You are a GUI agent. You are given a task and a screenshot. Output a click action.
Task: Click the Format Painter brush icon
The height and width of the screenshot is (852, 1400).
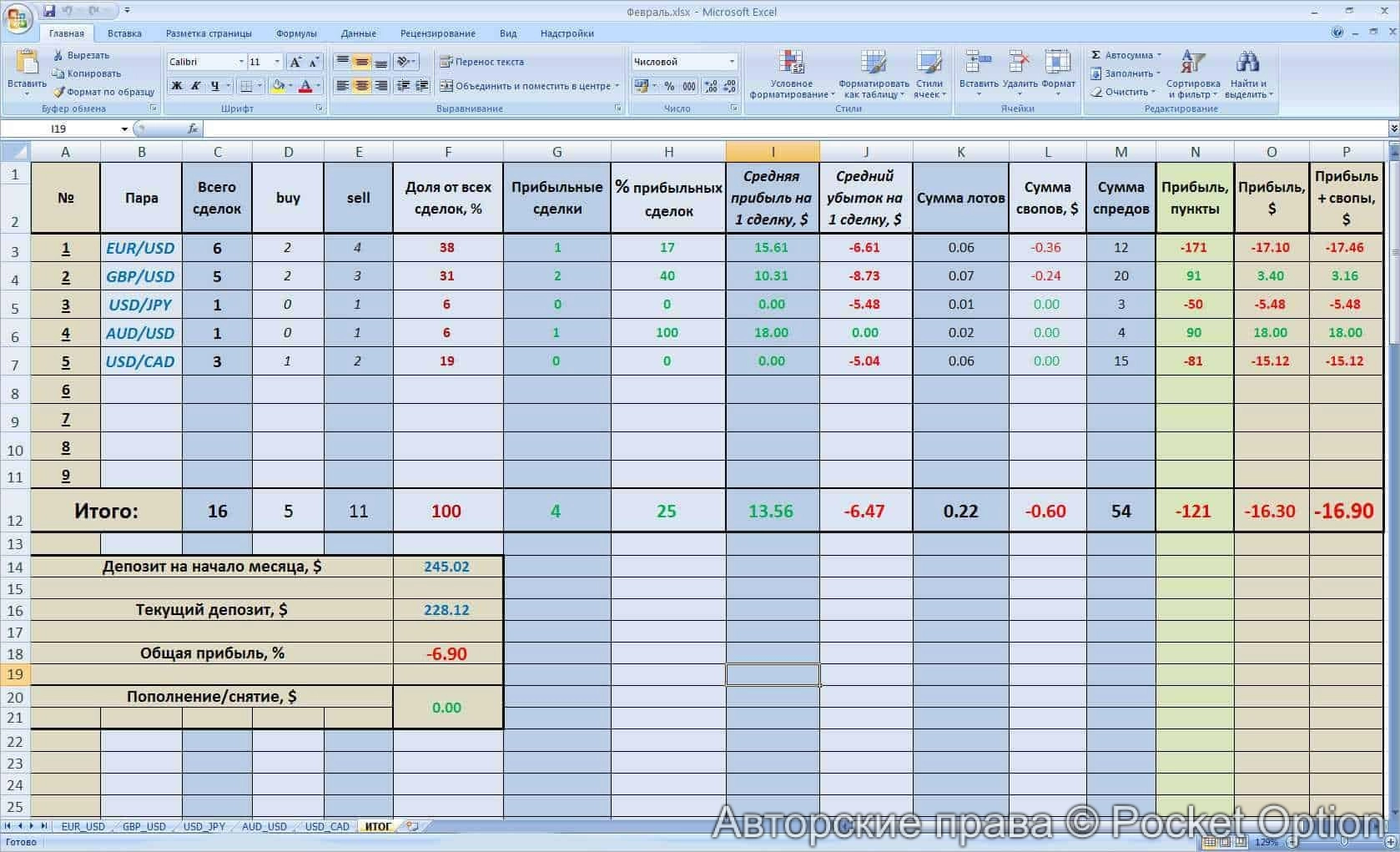click(59, 92)
